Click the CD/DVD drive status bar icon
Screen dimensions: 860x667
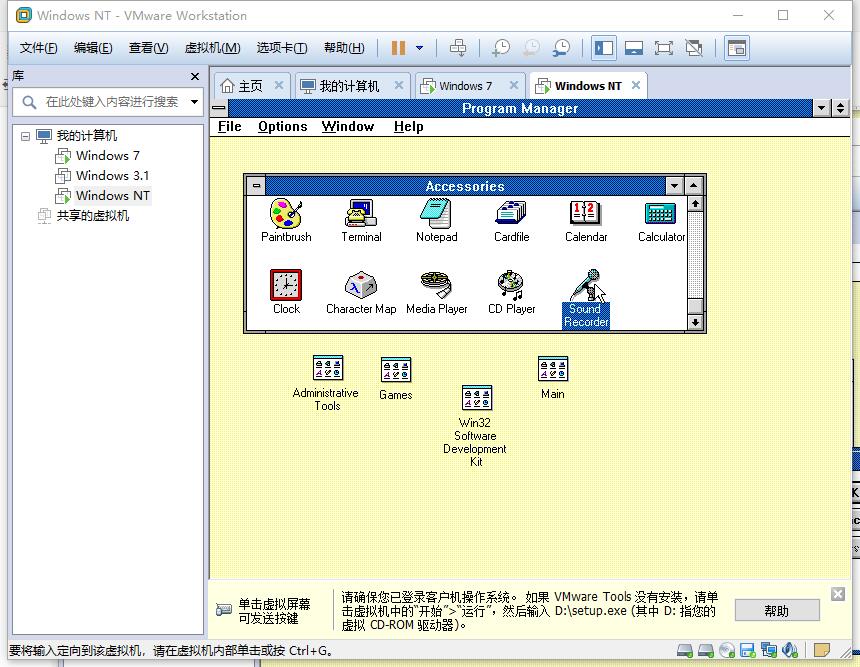click(727, 651)
